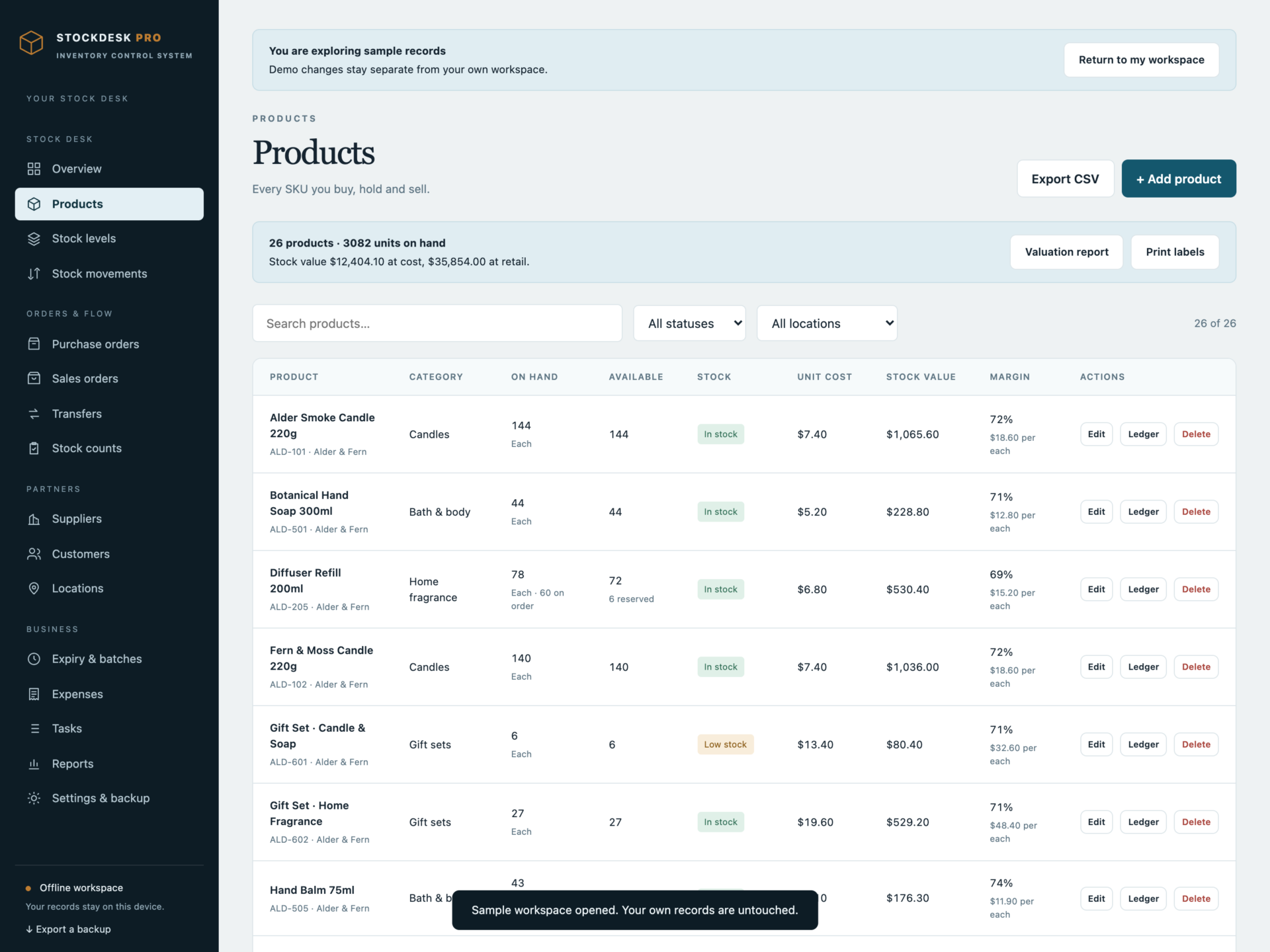1270x952 pixels.
Task: Click the sample workspace opened toast
Action: (x=635, y=910)
